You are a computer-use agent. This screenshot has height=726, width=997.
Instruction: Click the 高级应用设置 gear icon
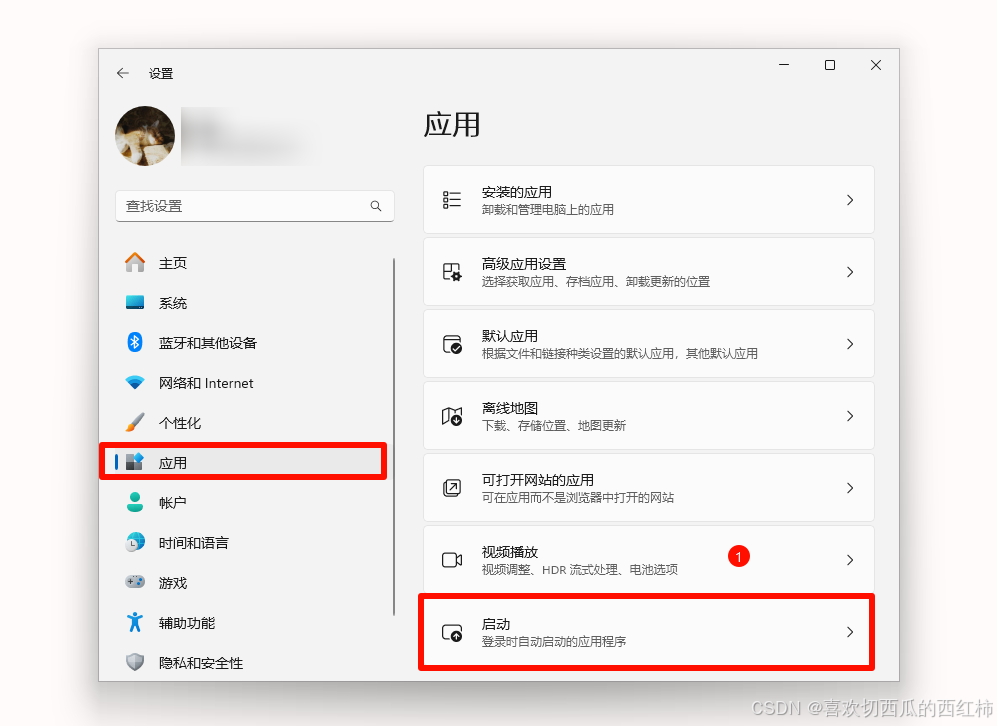(x=452, y=271)
